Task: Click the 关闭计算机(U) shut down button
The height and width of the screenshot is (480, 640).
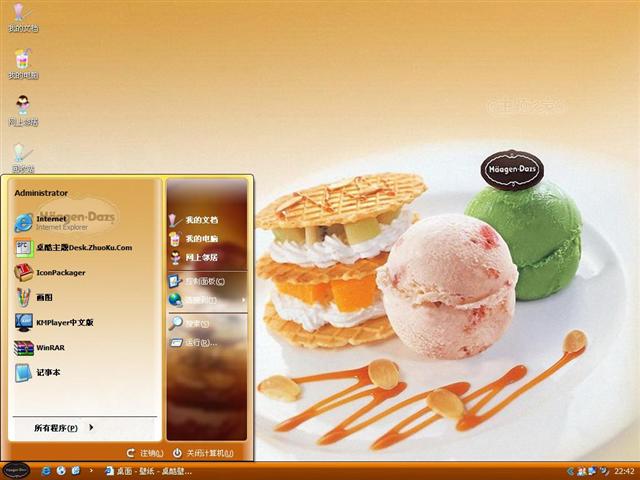Action: click(203, 453)
